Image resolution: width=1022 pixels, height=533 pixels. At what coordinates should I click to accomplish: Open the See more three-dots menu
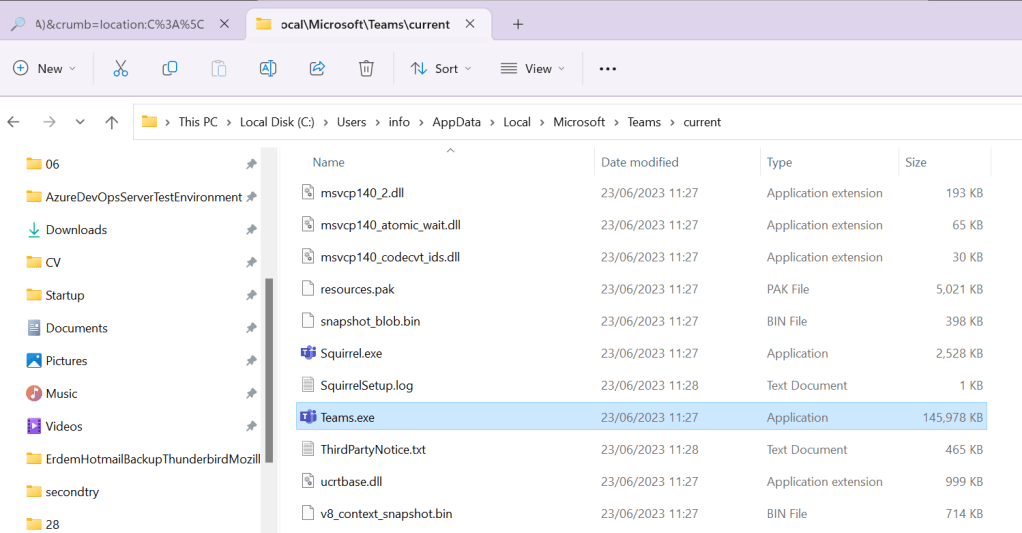tap(607, 68)
